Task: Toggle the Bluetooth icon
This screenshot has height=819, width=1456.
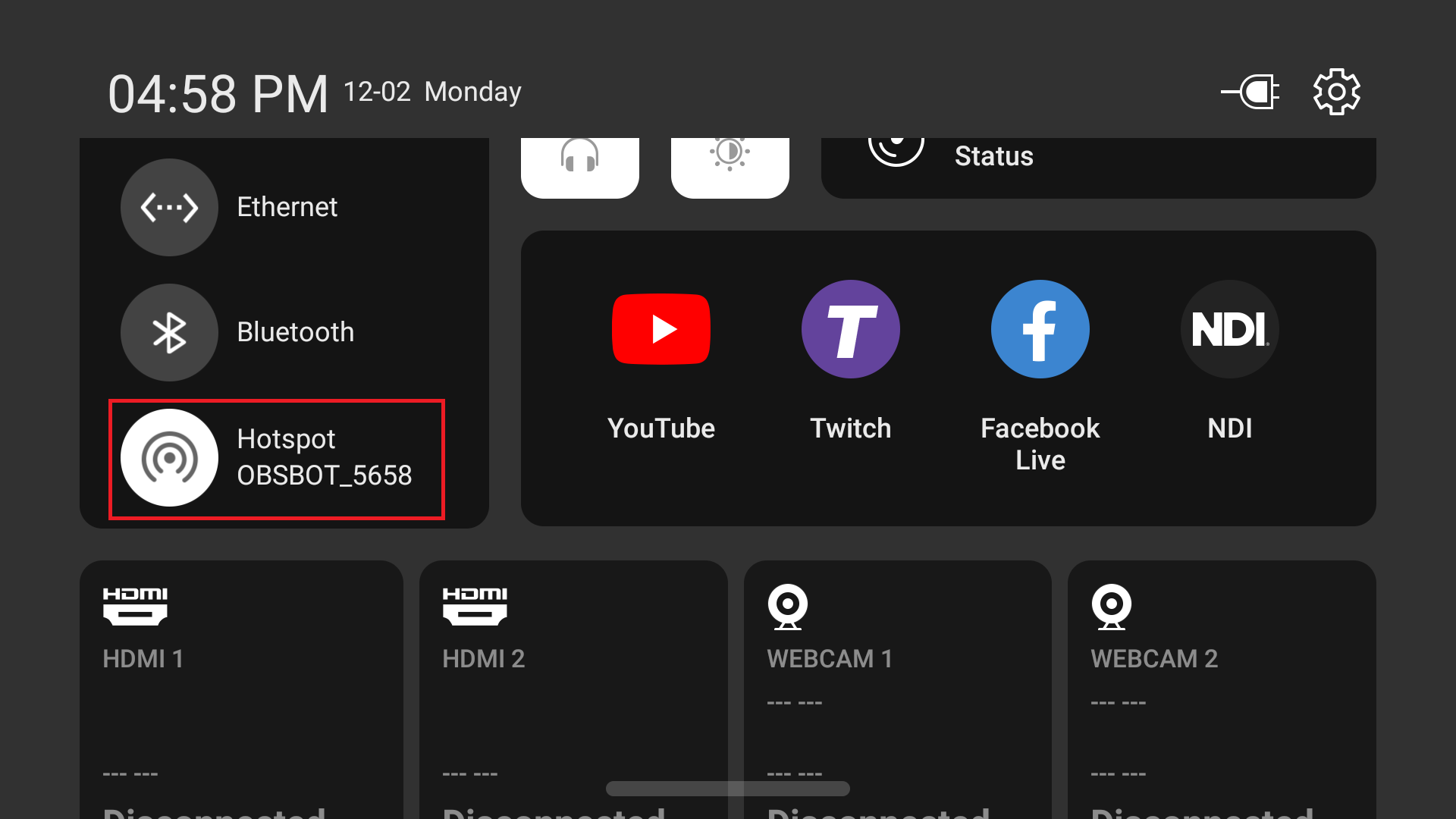Action: (169, 332)
